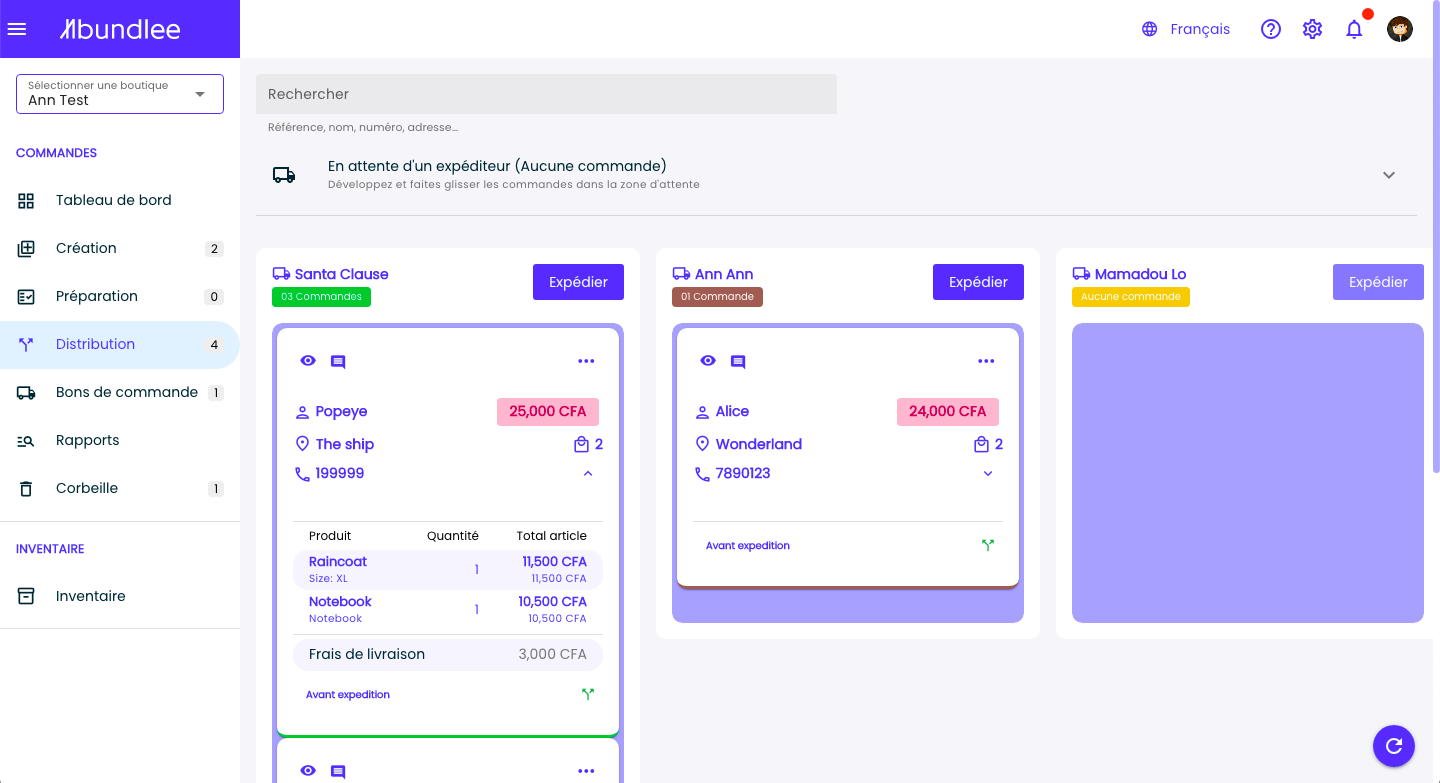Click Avant expedition on Alice card
1440x783 pixels.
click(x=748, y=546)
